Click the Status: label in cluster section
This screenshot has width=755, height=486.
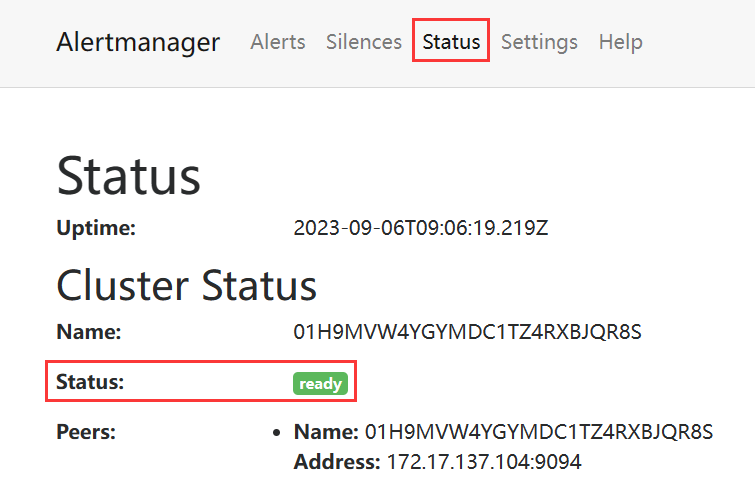tap(90, 382)
